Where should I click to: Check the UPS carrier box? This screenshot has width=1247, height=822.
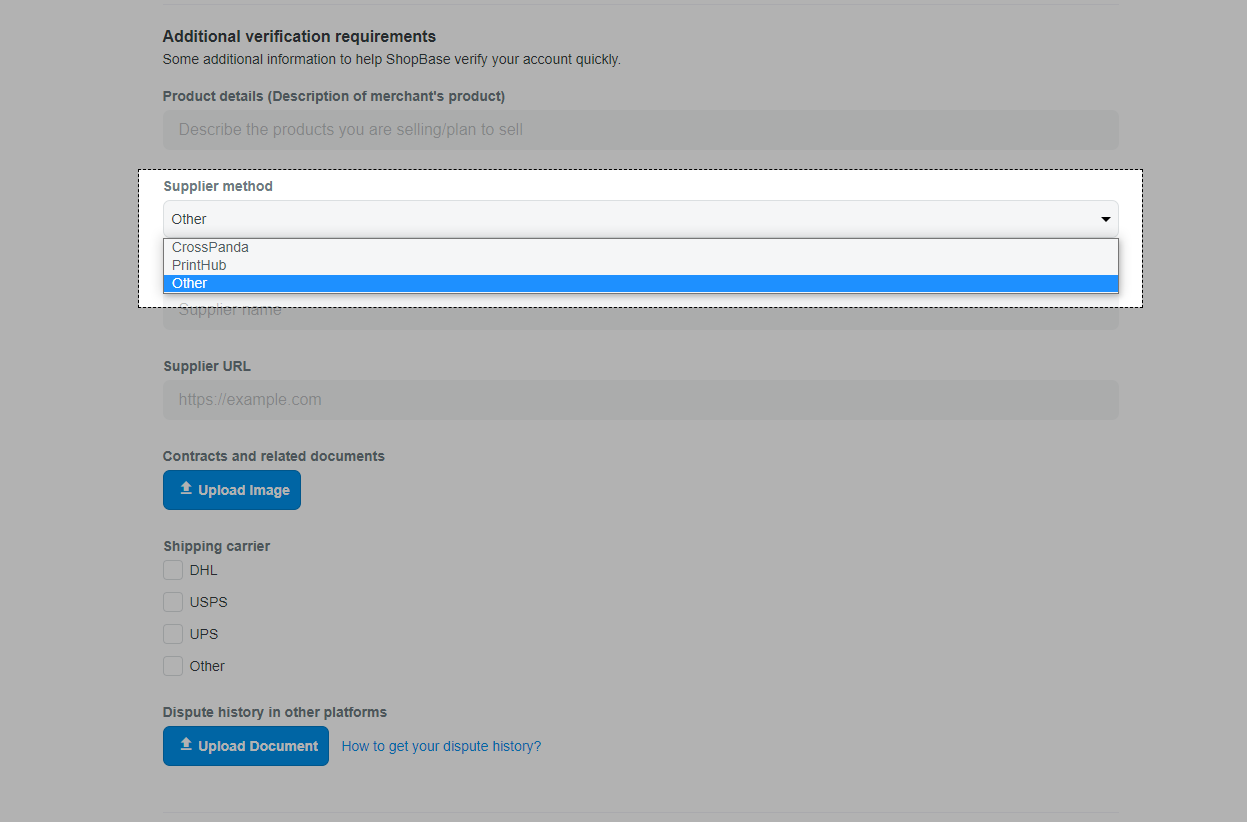click(173, 634)
